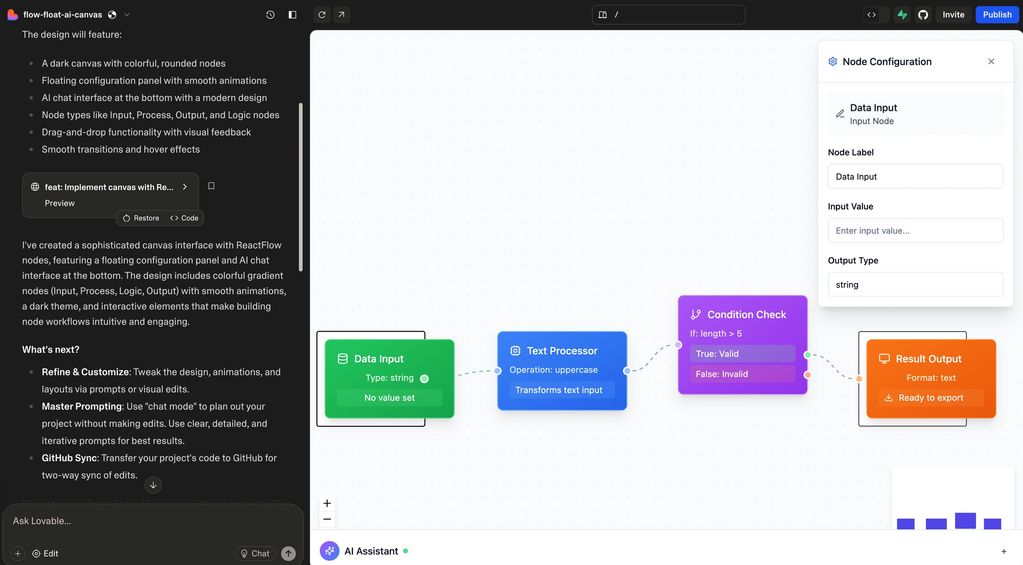Click the Input Value field
The image size is (1023, 565).
(x=915, y=231)
